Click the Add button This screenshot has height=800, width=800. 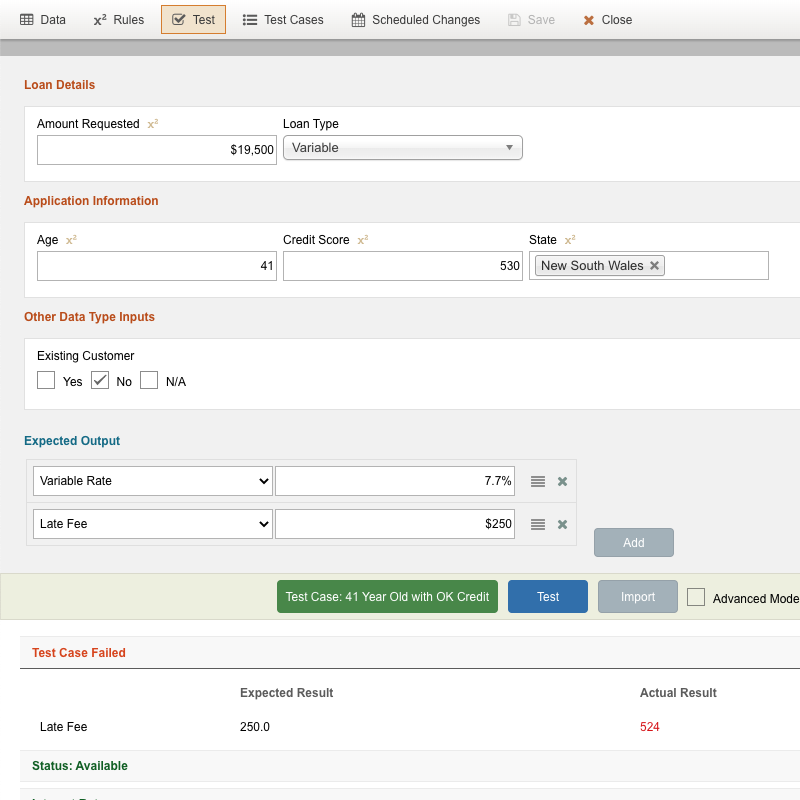coord(634,542)
